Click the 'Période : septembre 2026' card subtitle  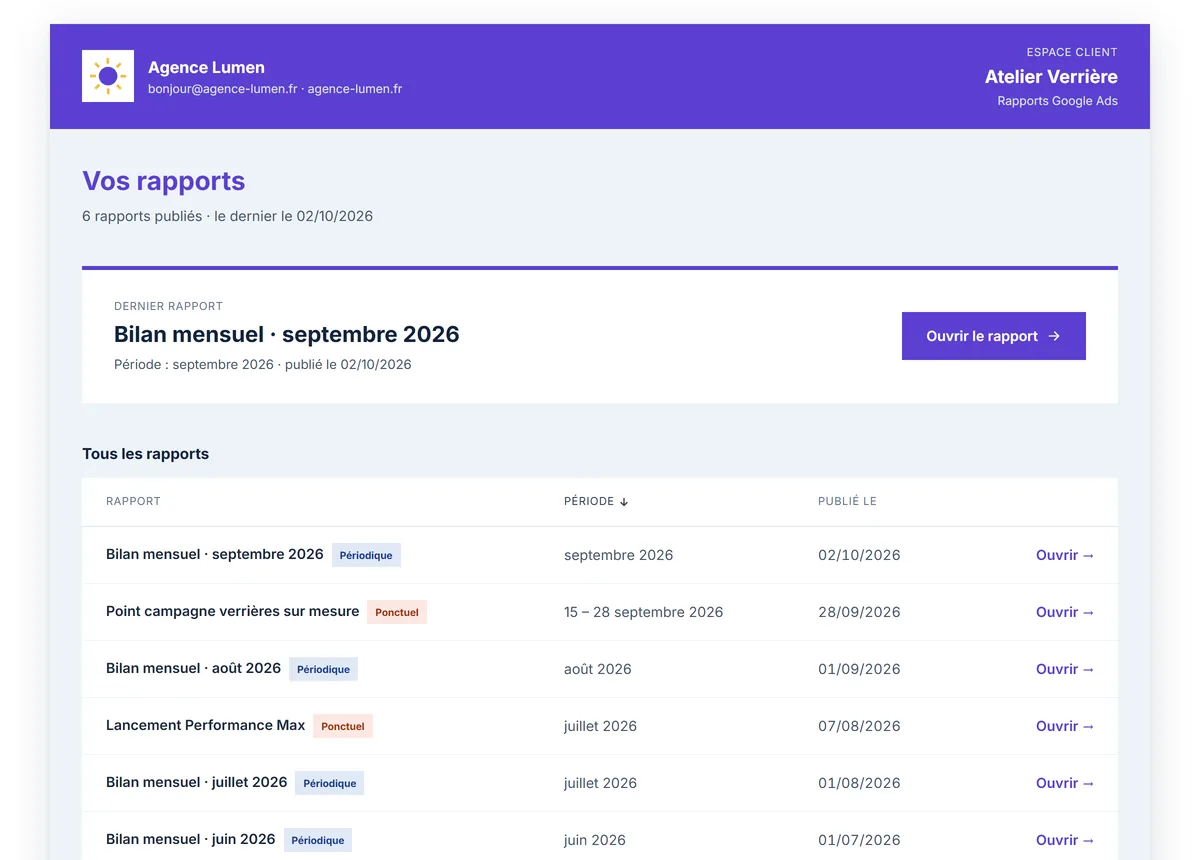click(x=263, y=365)
